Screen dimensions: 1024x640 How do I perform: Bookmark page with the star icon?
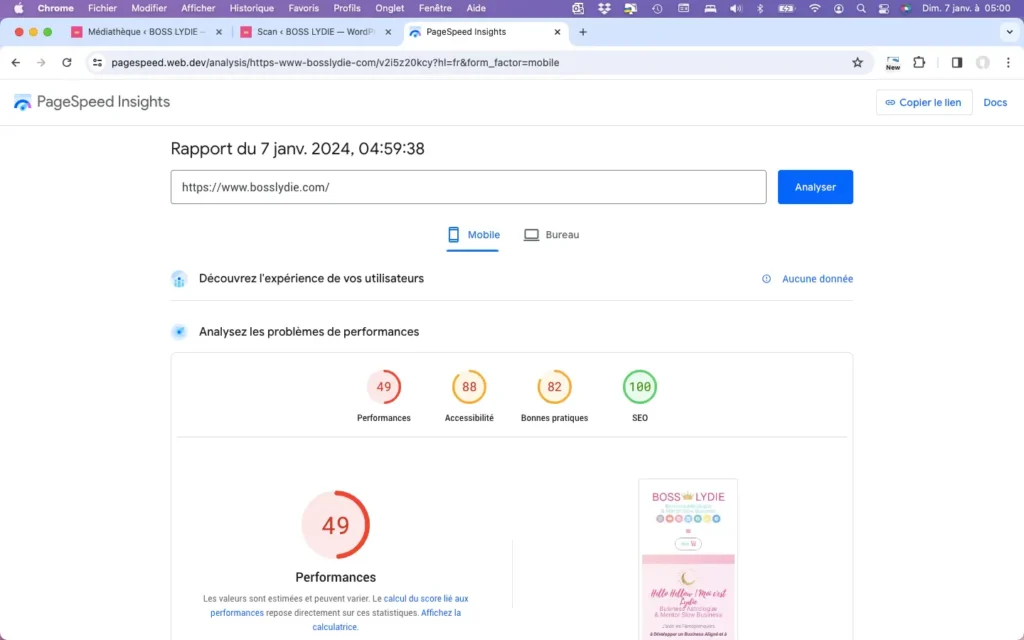tap(857, 62)
